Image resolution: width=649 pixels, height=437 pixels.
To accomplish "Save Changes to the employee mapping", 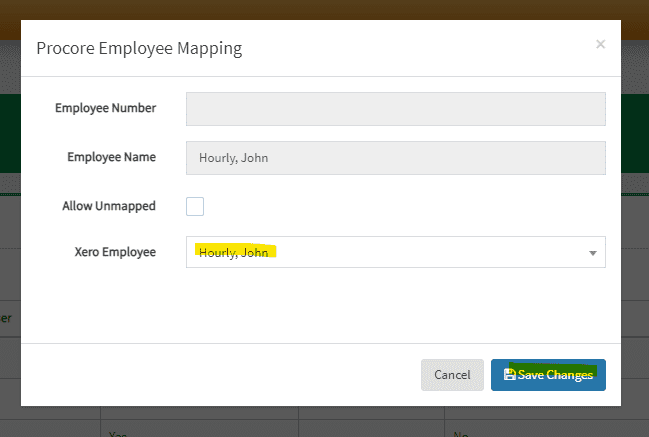I will 548,375.
